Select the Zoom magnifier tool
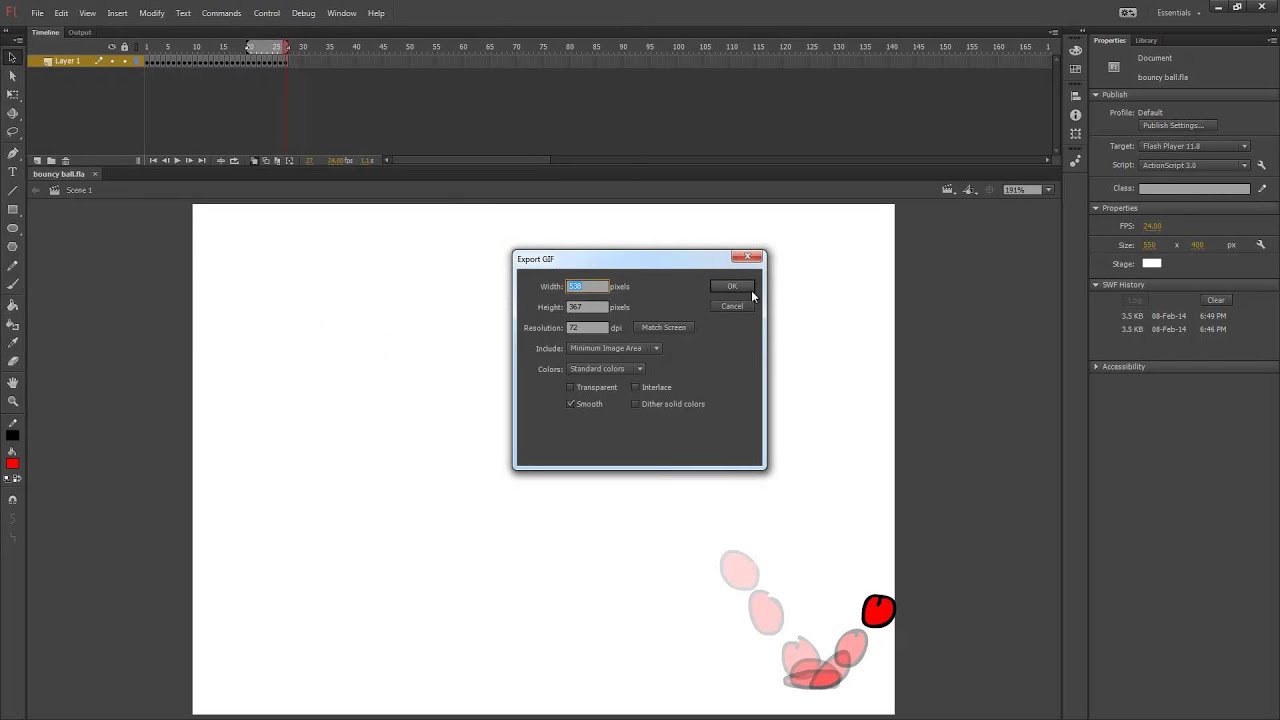 pyautogui.click(x=13, y=401)
